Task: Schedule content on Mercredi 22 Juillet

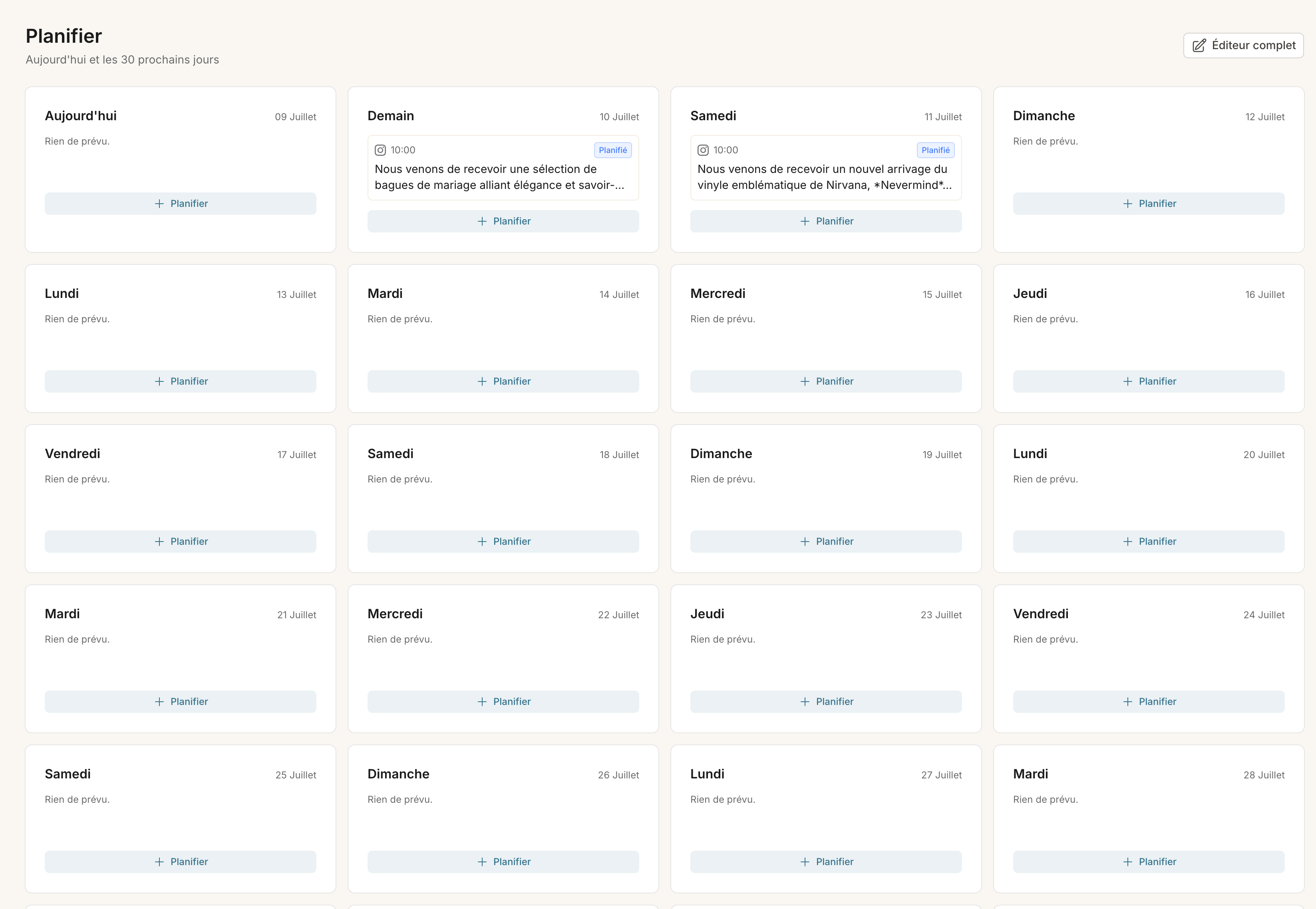Action: point(503,702)
